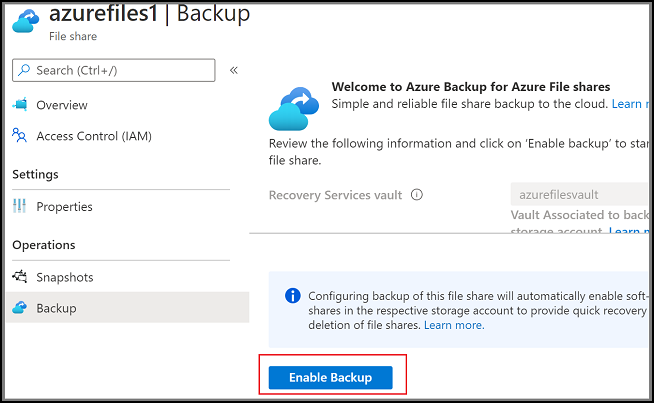Click the Snapshots icon in sidebar

(20, 276)
